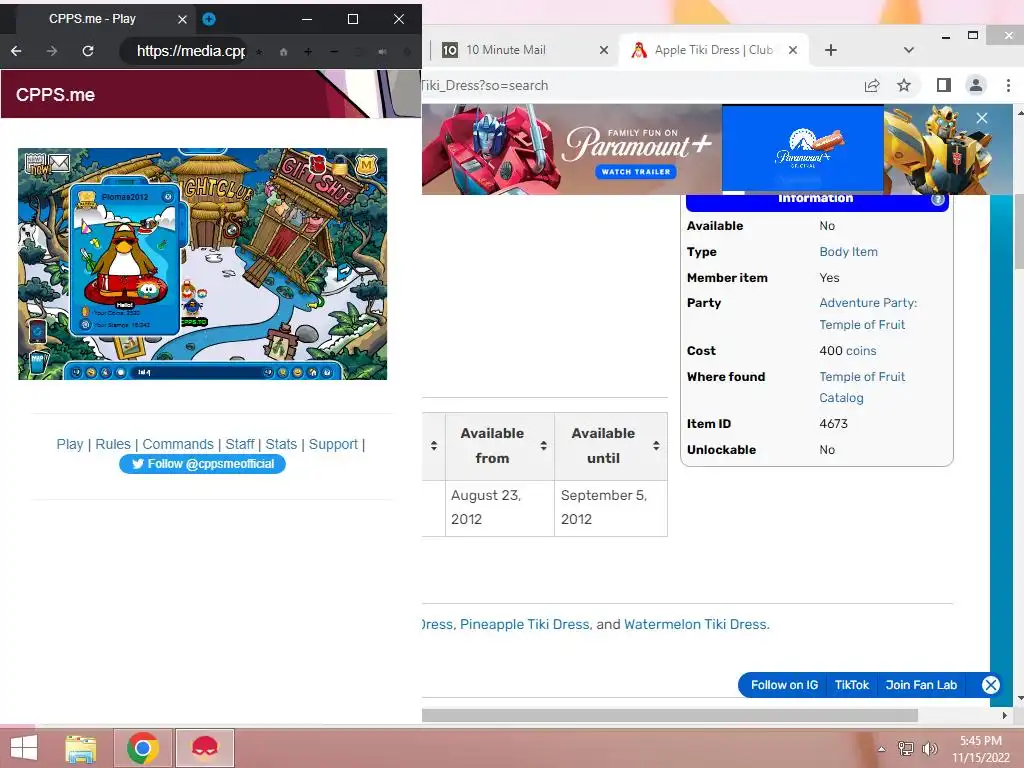
Task: Open the spy phone icon in game
Action: pos(38,332)
